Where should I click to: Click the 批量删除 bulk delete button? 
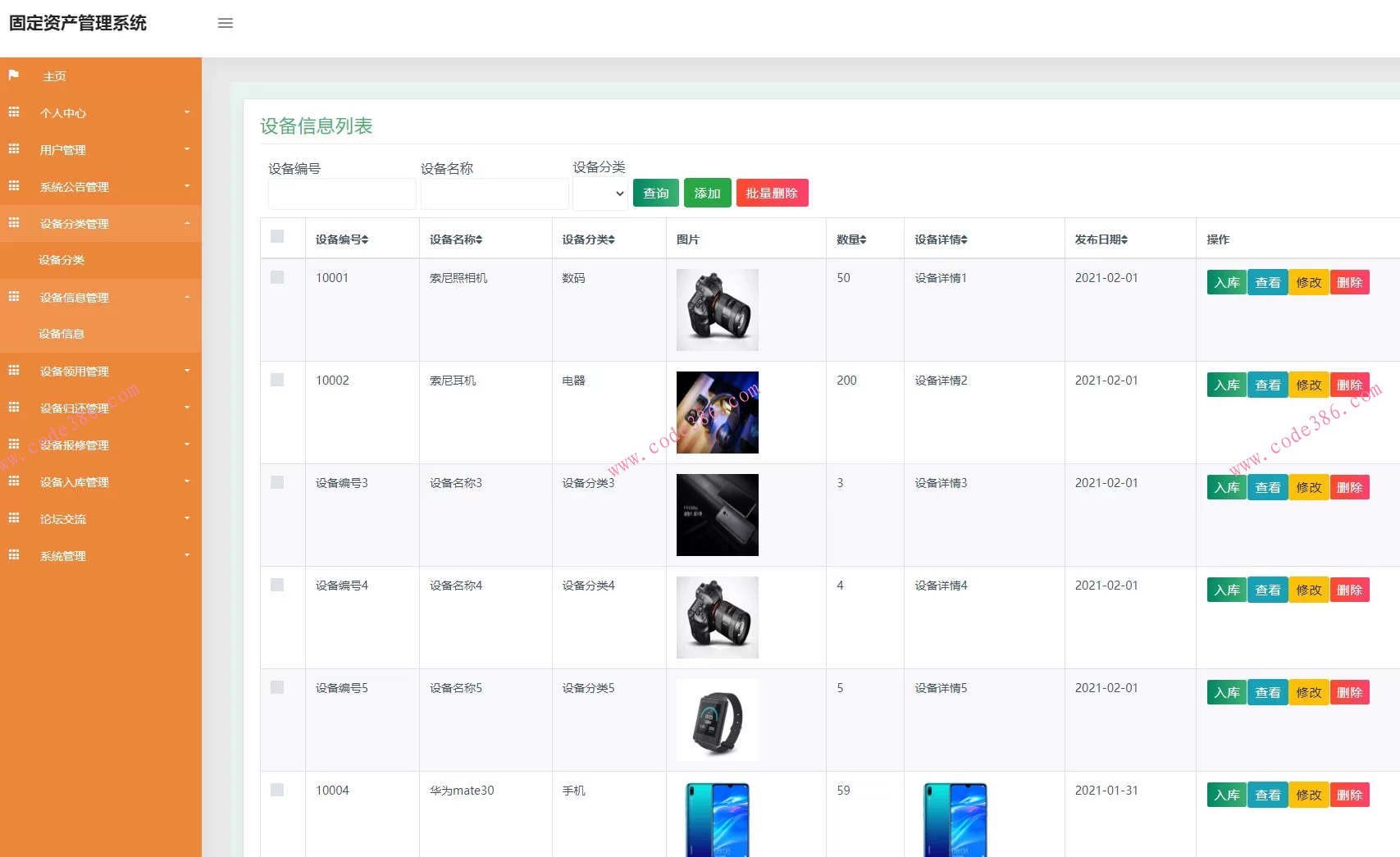(772, 193)
